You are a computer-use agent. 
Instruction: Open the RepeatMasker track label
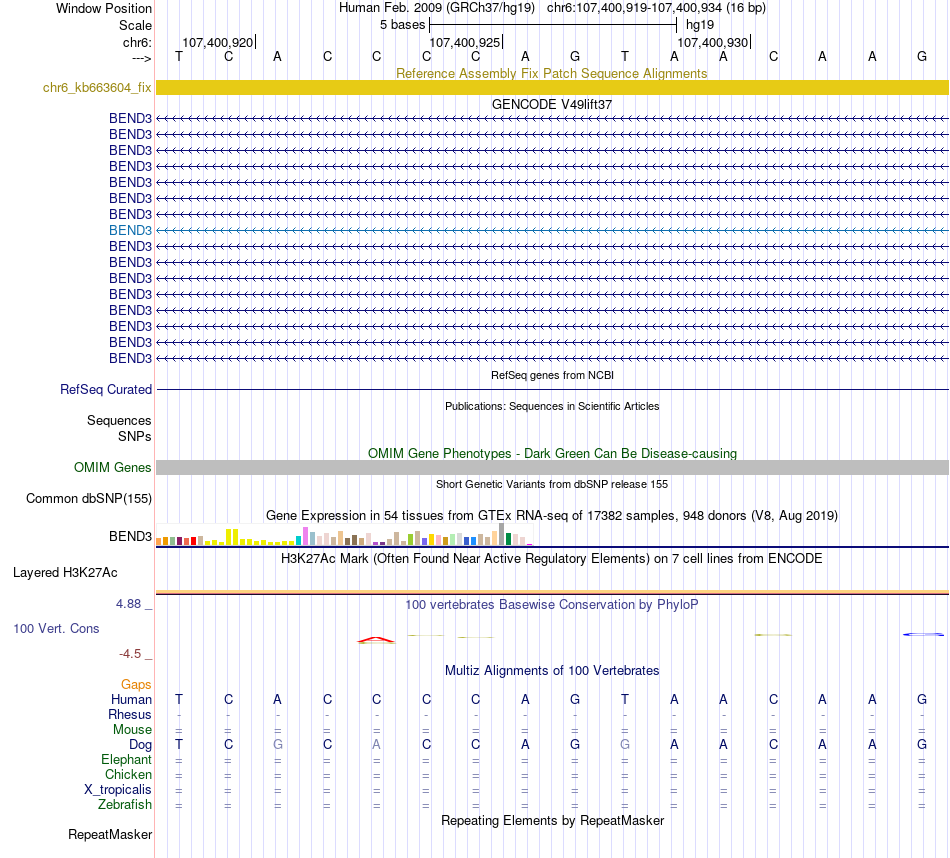110,834
